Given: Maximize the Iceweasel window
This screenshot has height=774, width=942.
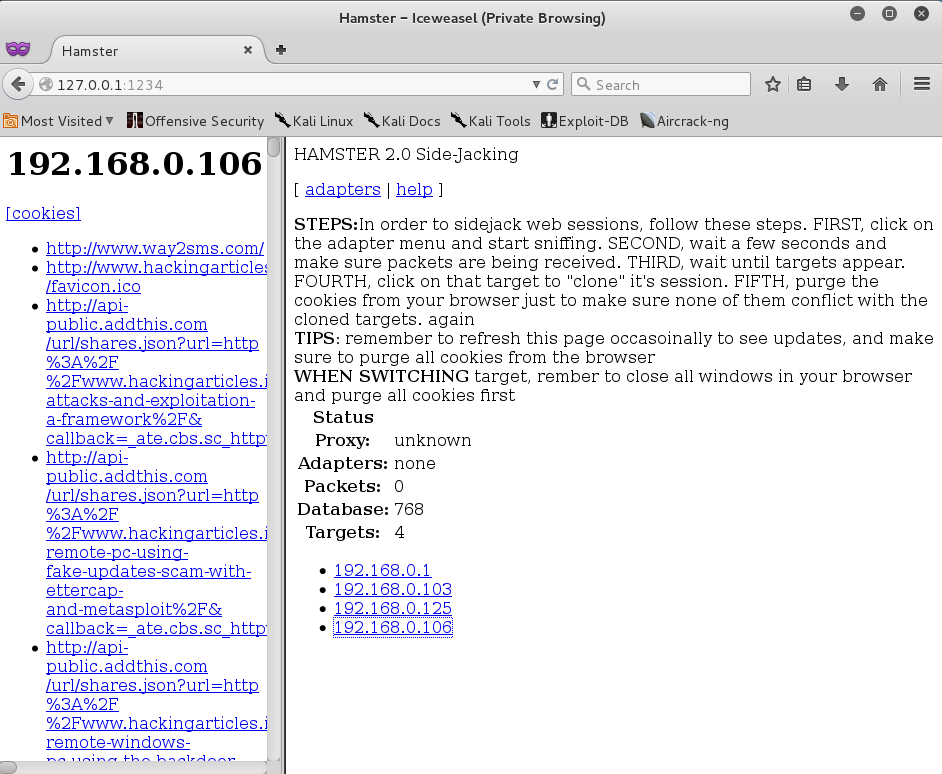Looking at the screenshot, I should click(x=889, y=13).
